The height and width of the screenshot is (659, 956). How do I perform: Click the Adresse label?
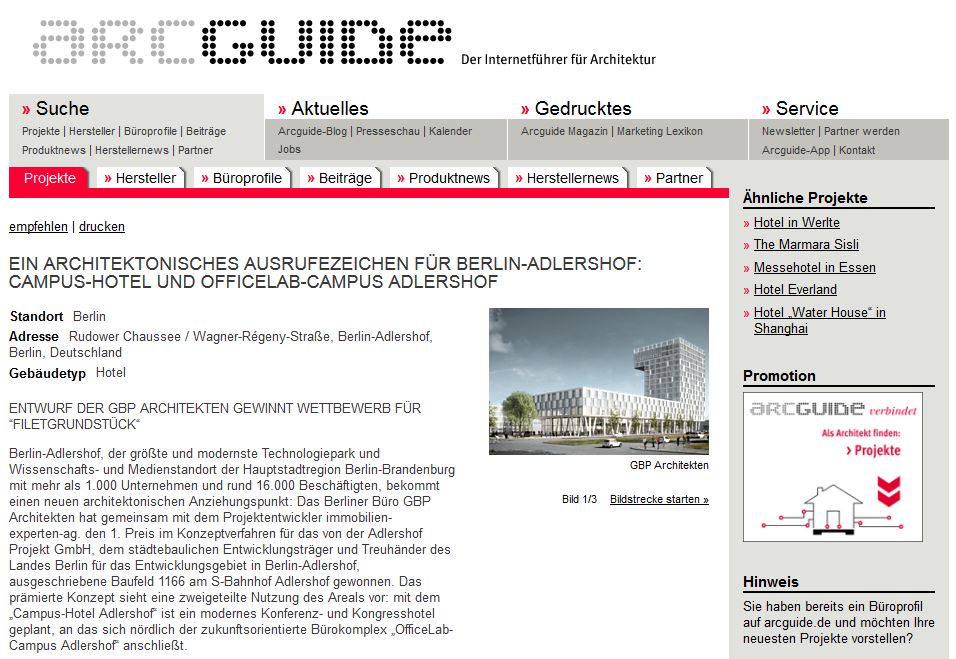coord(34,337)
